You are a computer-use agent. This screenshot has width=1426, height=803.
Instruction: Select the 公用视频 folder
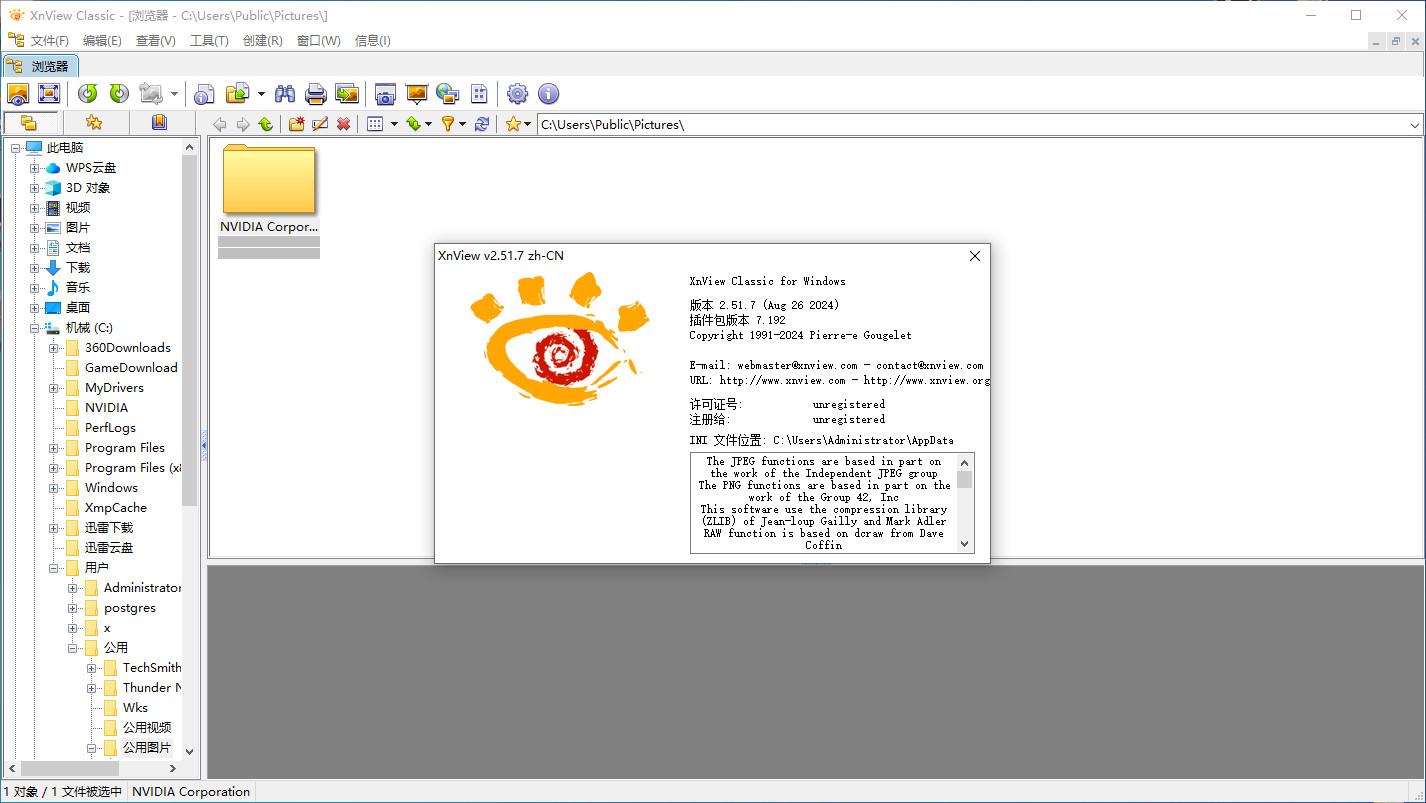(147, 728)
